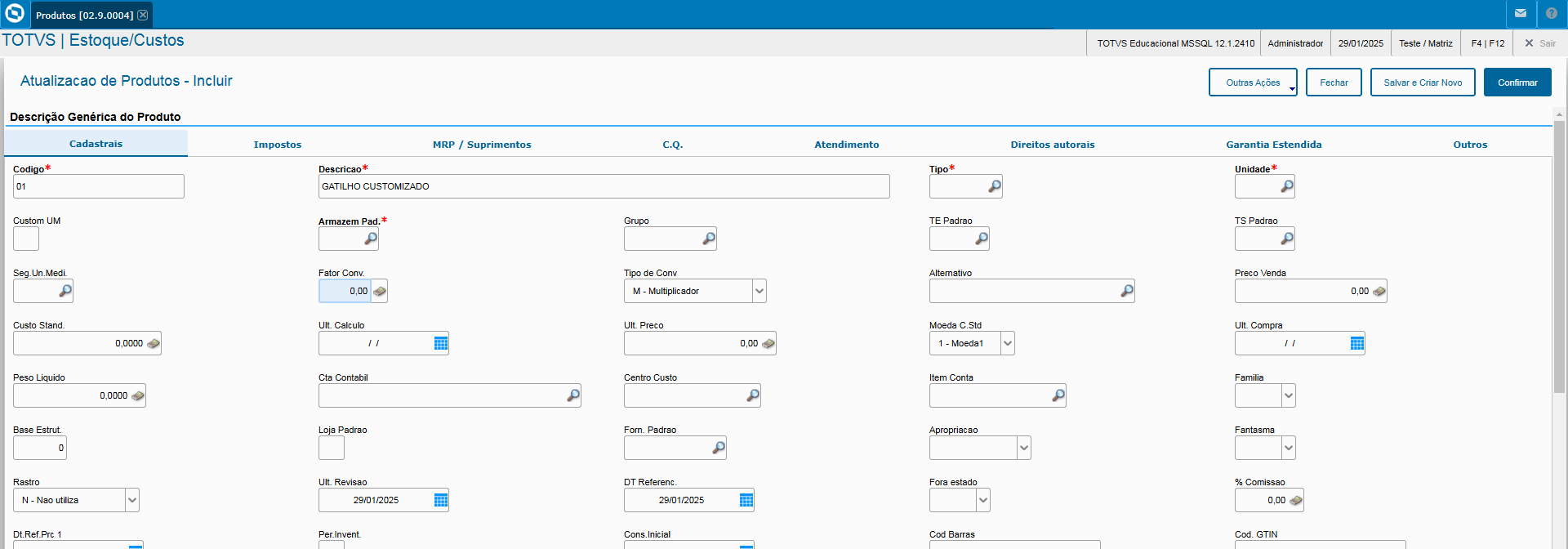1568x549 pixels.
Task: Expand the Fantasma dropdown
Action: click(x=1289, y=448)
